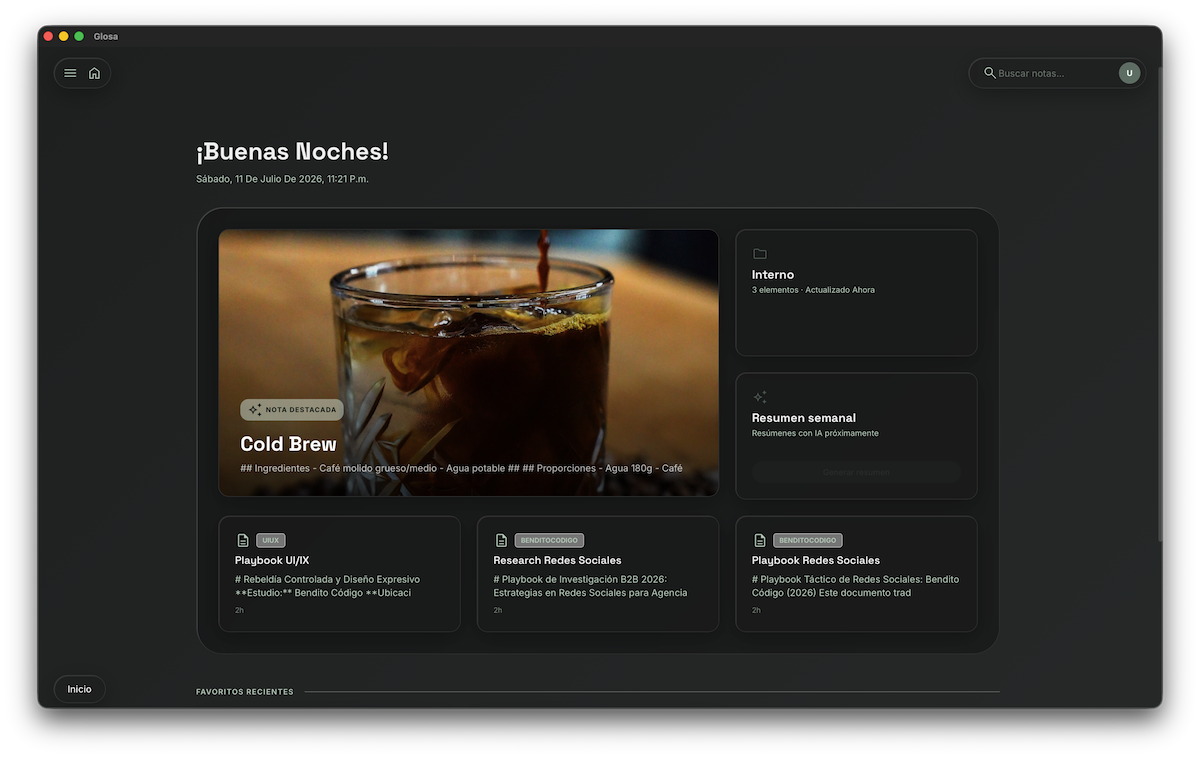
Task: Click the greyed-out Generar resumen button
Action: pos(856,472)
